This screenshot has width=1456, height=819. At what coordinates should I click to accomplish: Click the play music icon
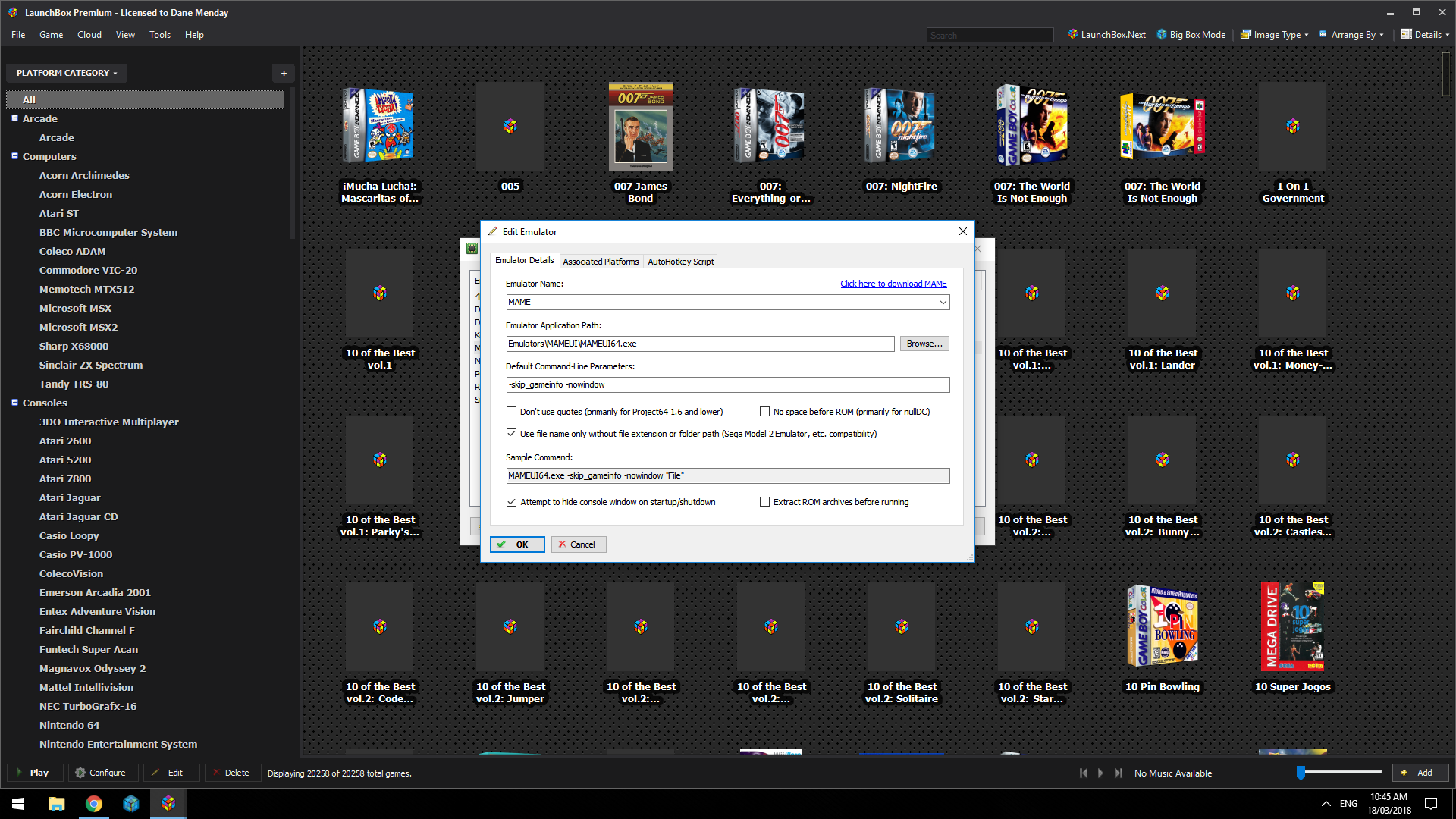[1100, 773]
